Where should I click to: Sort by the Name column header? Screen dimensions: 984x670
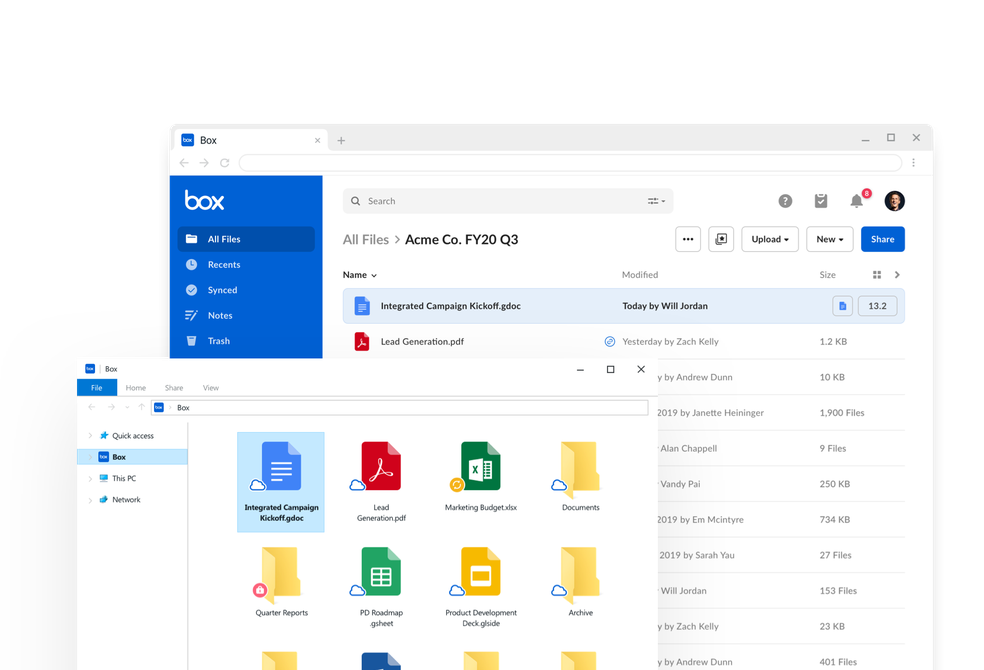360,275
